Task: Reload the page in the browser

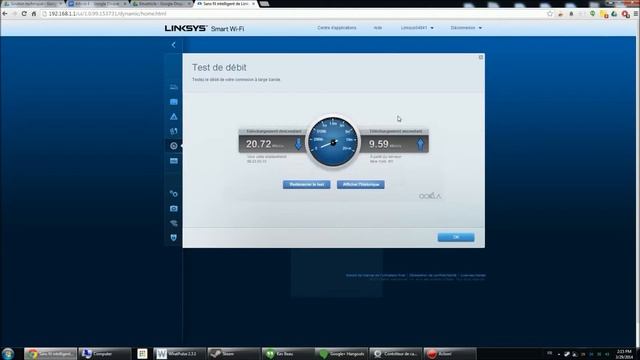Action: [24, 13]
